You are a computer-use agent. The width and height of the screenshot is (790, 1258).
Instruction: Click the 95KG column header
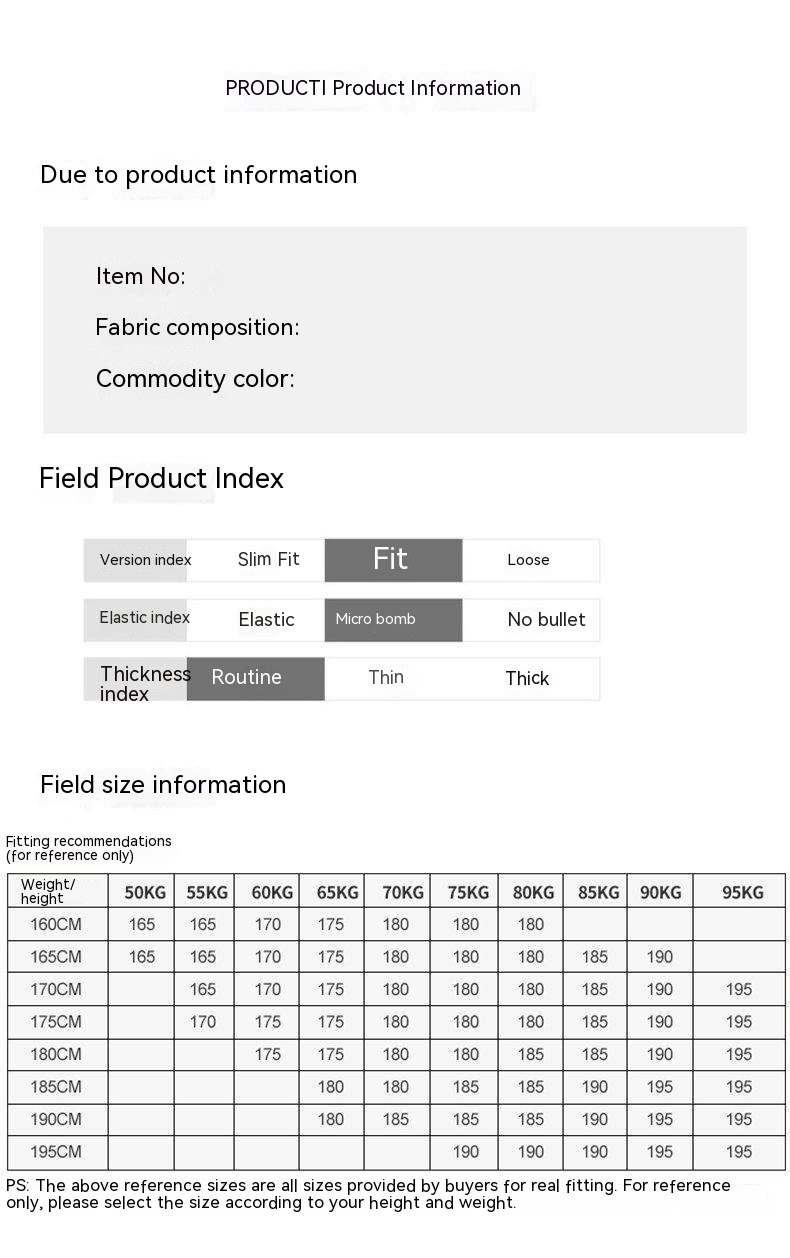pos(742,892)
